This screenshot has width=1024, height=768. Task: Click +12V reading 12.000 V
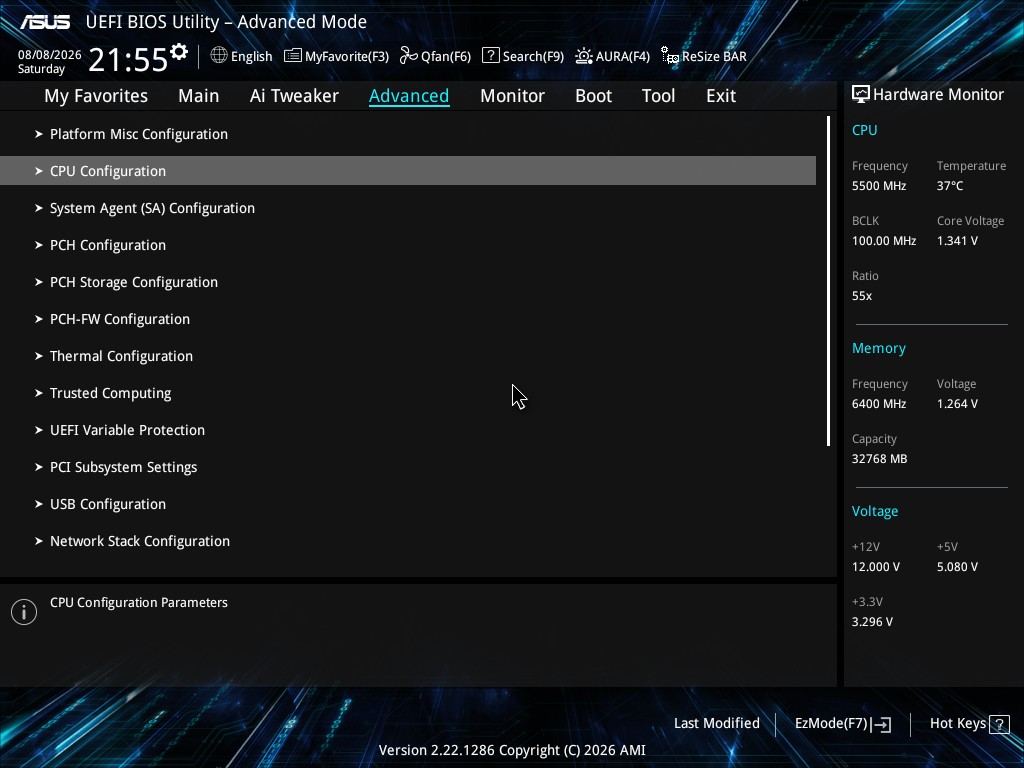876,567
